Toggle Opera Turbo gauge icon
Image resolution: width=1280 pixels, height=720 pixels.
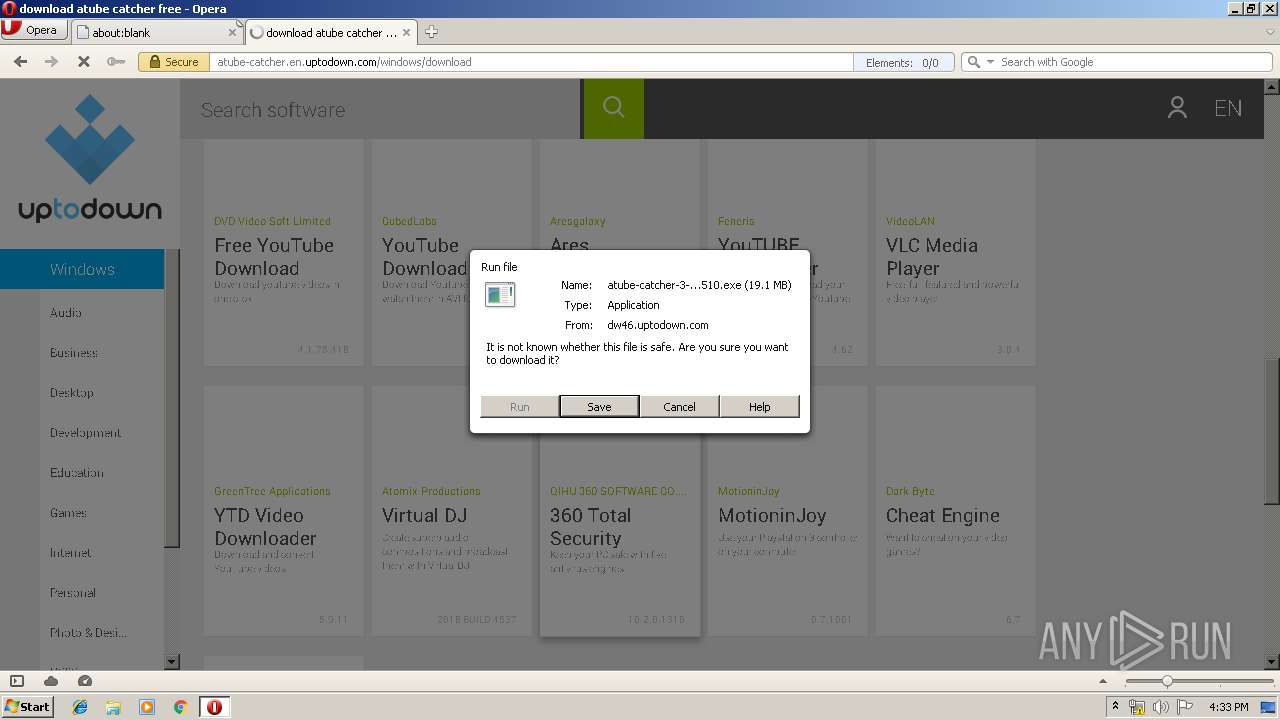85,681
